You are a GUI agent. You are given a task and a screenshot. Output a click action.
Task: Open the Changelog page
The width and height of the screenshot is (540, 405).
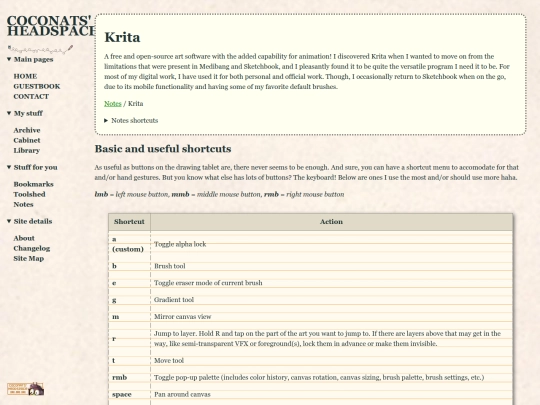pos(32,248)
